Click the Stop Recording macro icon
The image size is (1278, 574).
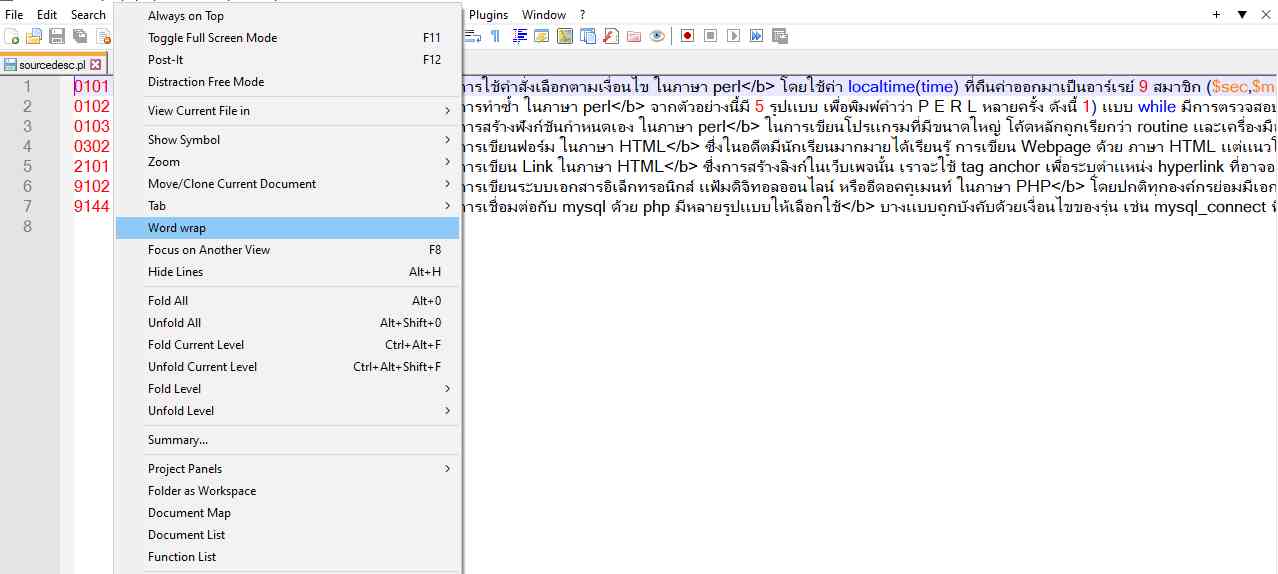710,36
